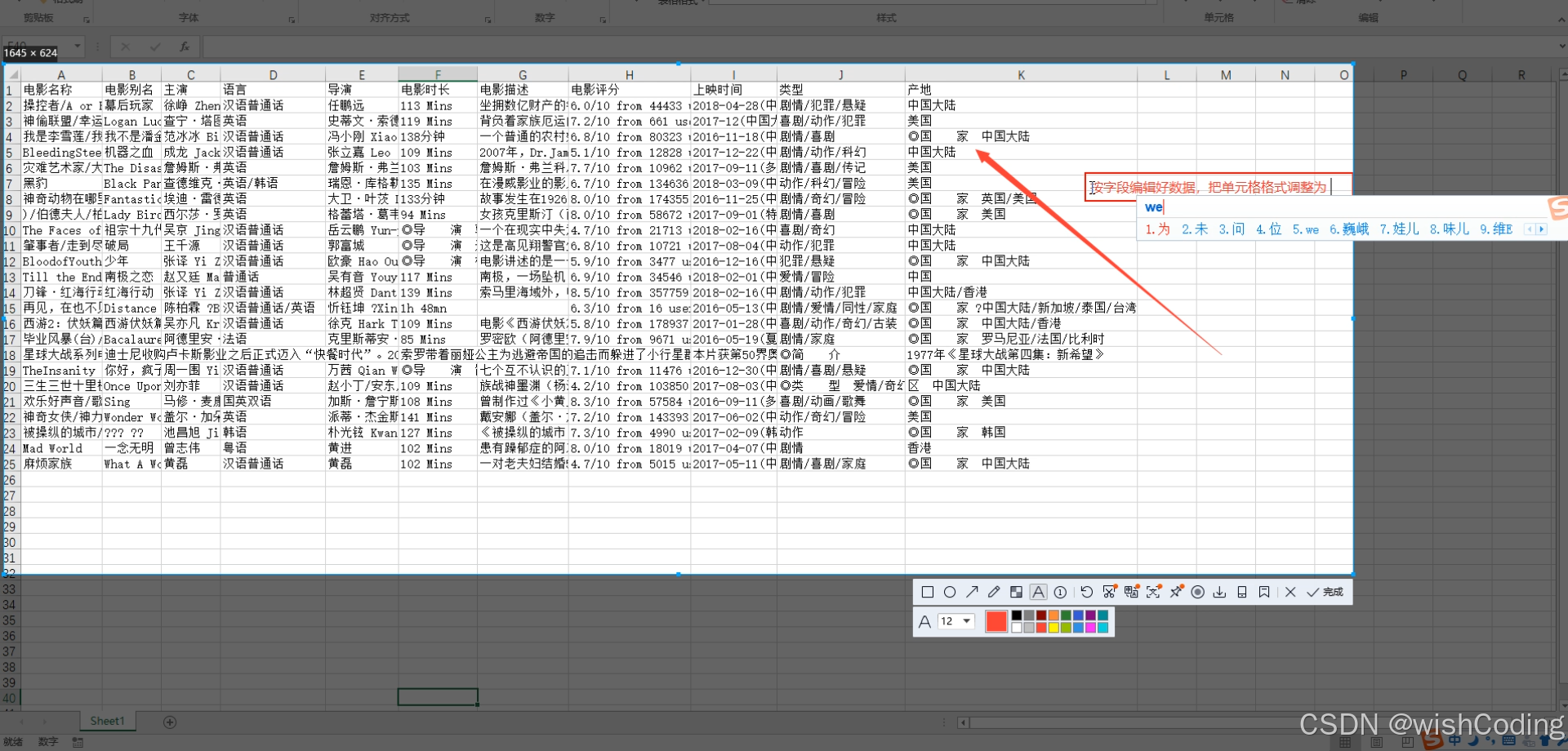
Task: Click the OCR text recognition icon
Action: (x=1153, y=592)
